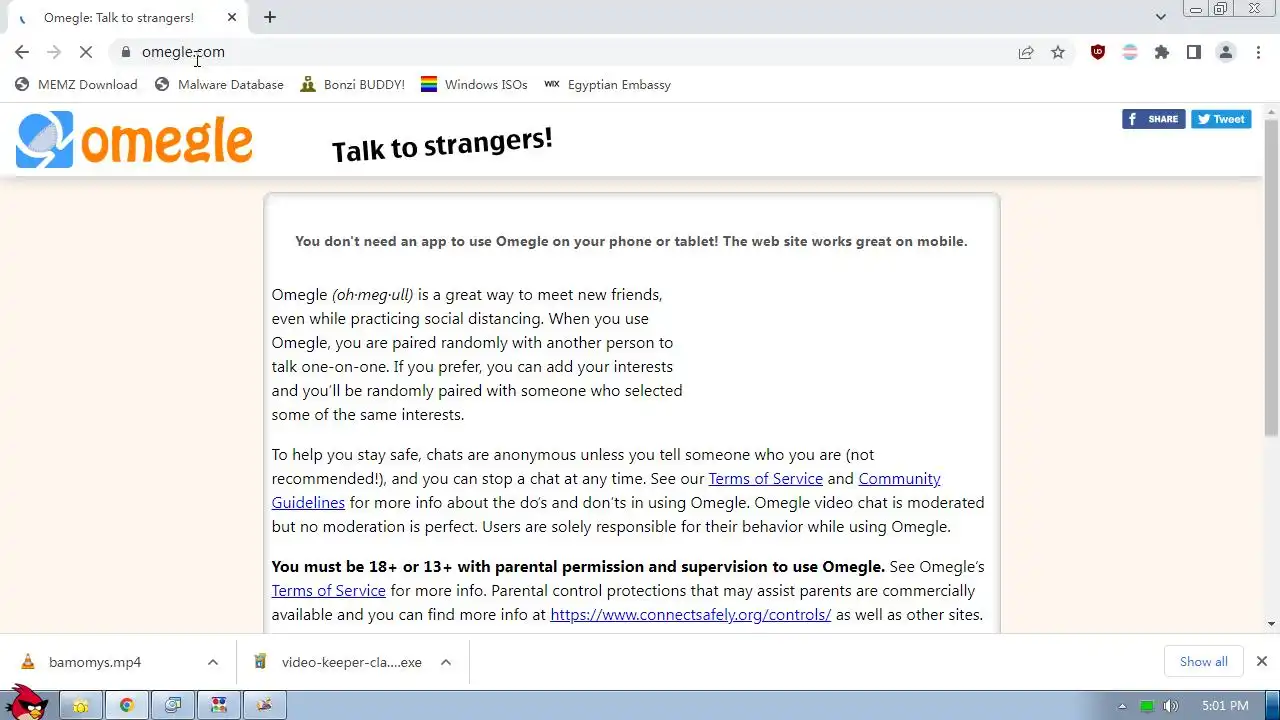Open the Angry Bird start button
This screenshot has height=720, width=1280.
point(25,702)
